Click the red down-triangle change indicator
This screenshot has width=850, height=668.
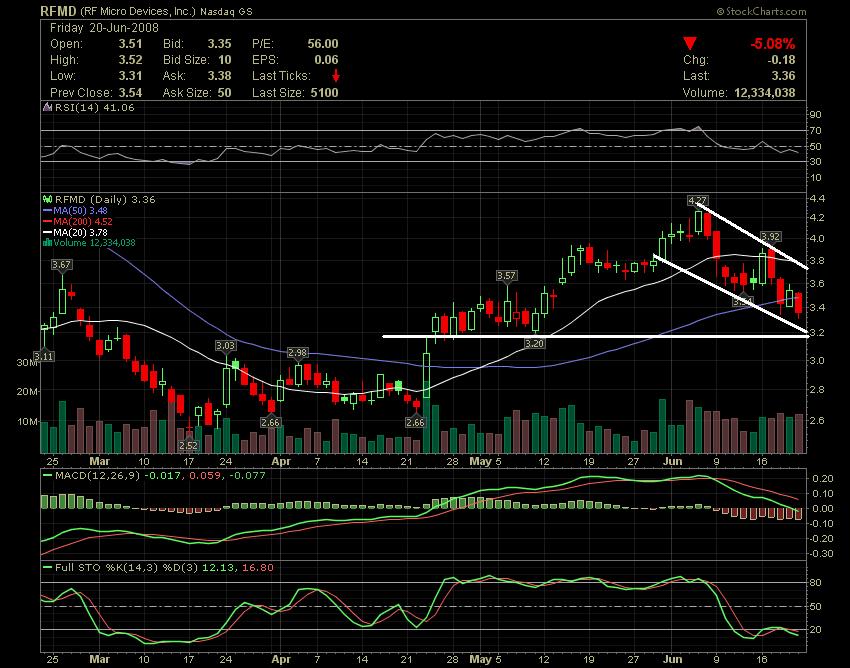[690, 43]
